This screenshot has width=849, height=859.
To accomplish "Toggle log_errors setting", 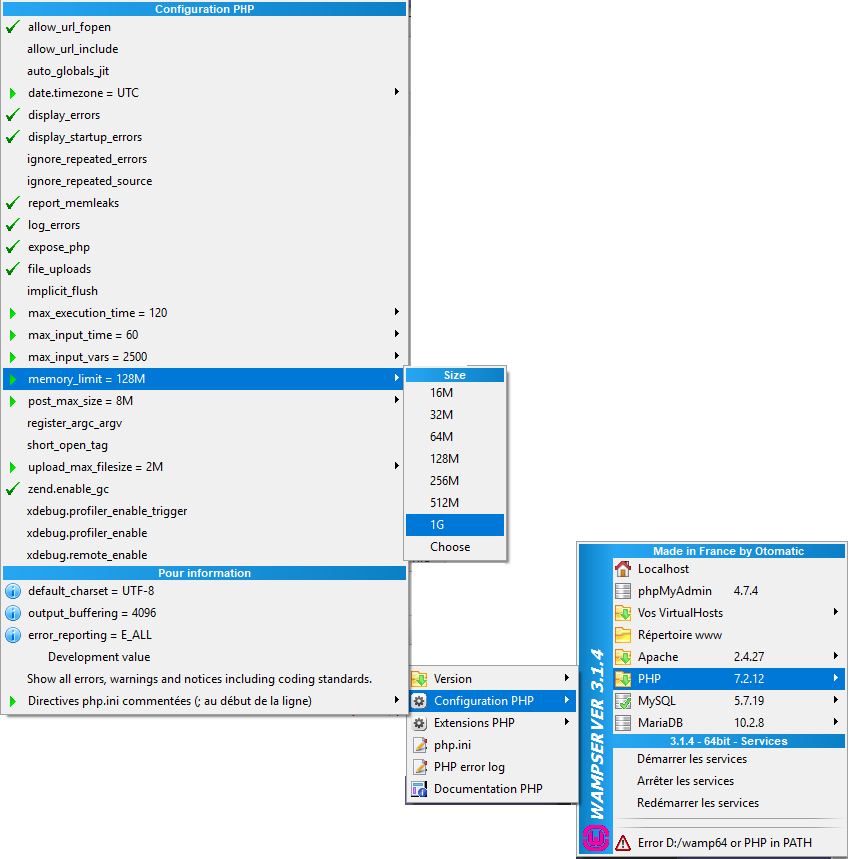I will coord(204,225).
